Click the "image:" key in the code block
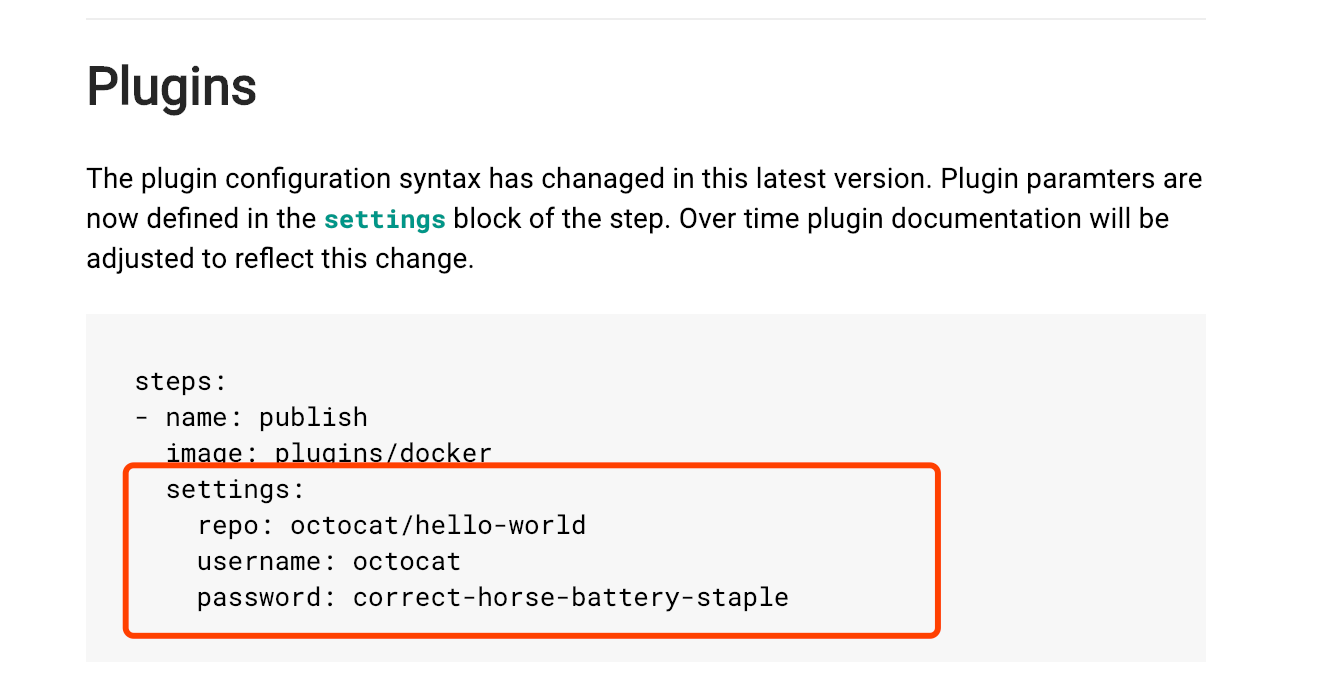This screenshot has height=690, width=1340. (x=212, y=453)
